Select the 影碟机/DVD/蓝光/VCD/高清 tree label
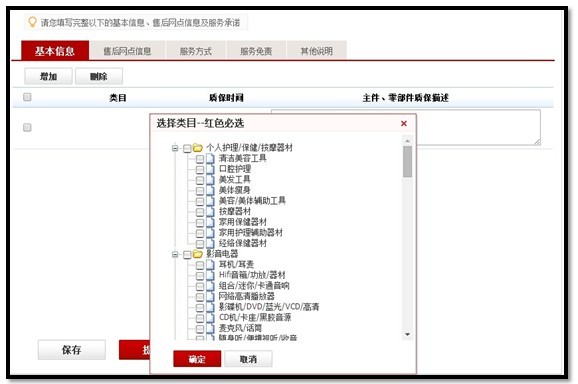 pyautogui.click(x=269, y=307)
